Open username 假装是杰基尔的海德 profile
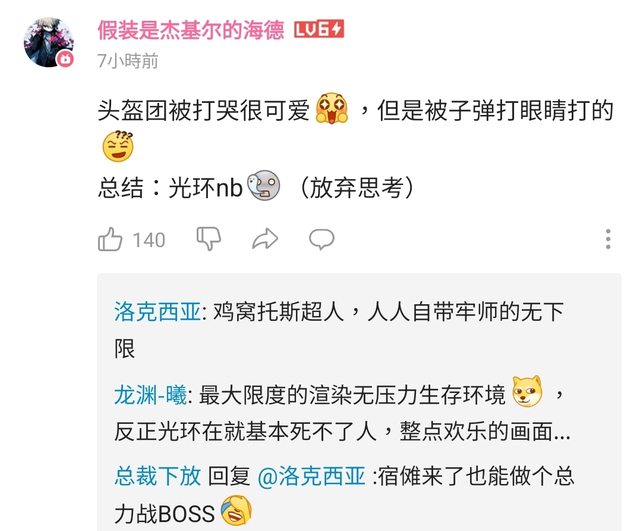 [191, 30]
